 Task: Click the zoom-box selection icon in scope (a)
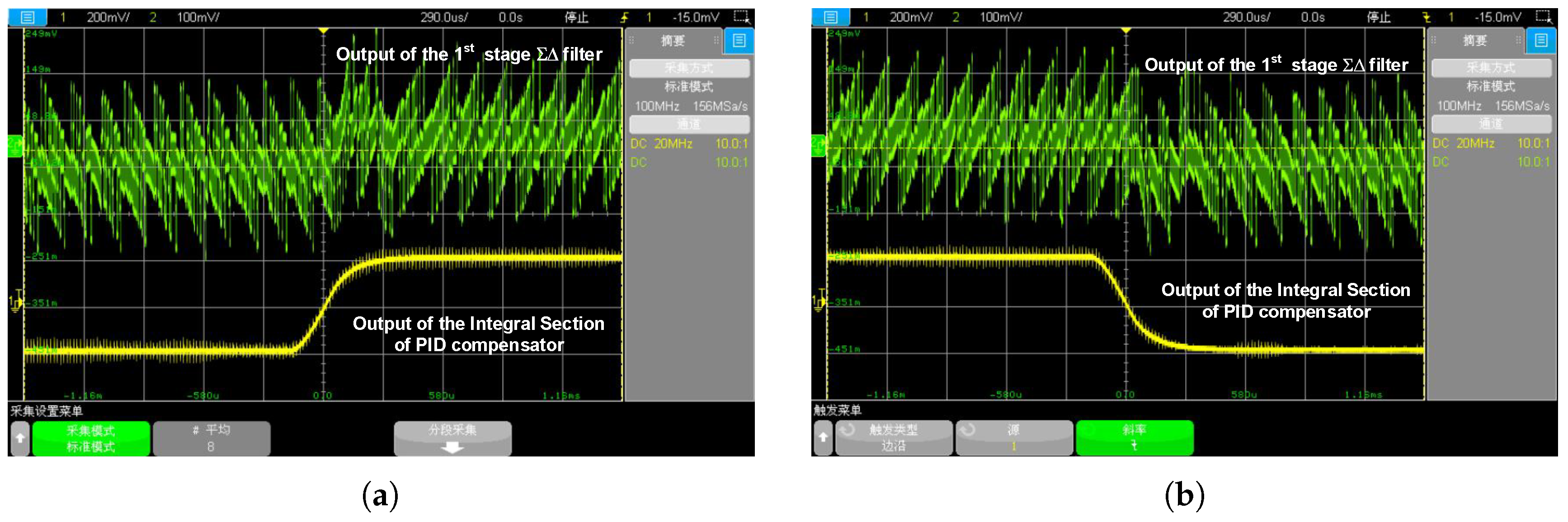(x=741, y=16)
